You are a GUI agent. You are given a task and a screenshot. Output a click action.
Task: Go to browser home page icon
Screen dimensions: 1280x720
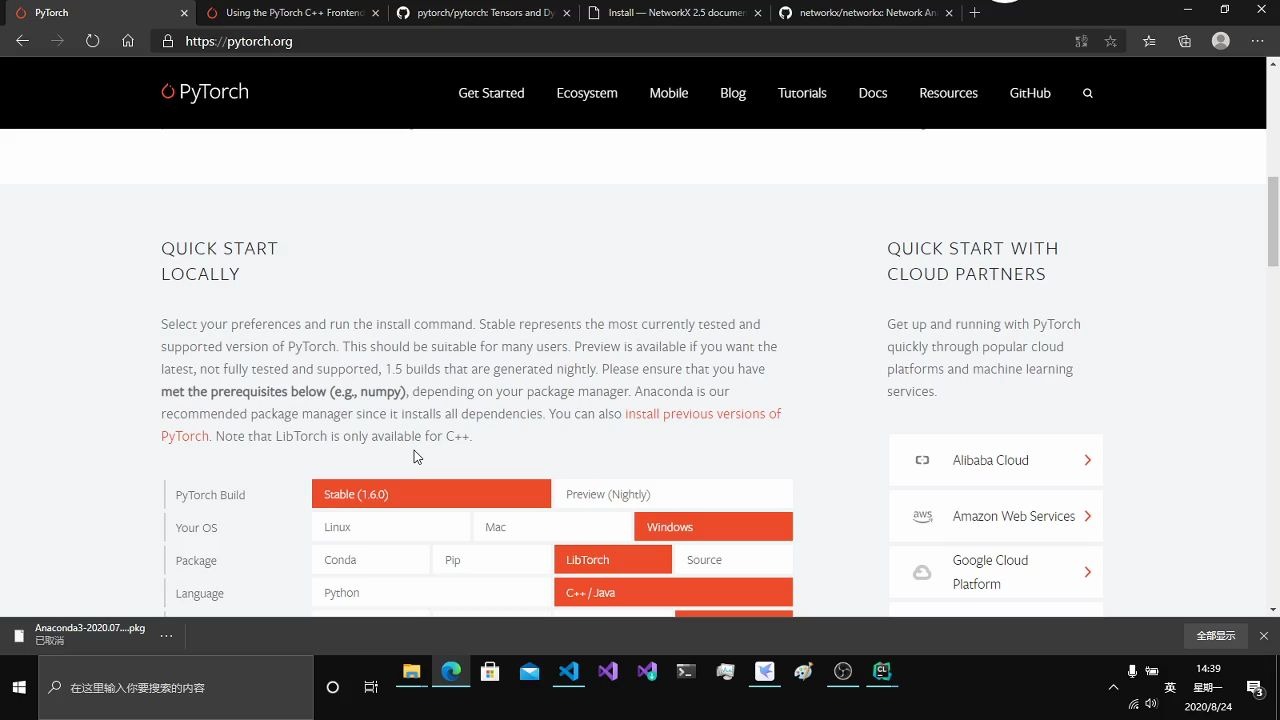128,41
